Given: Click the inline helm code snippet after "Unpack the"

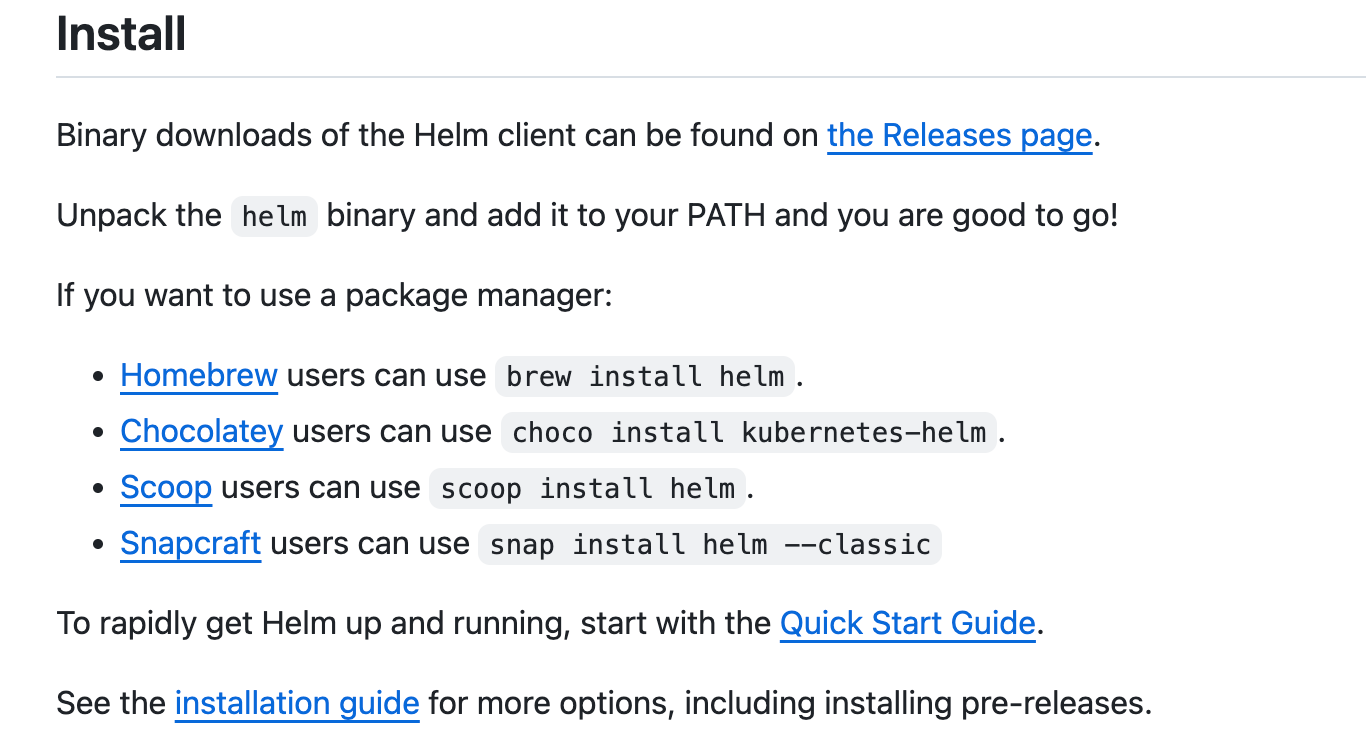Looking at the screenshot, I should pos(274,216).
